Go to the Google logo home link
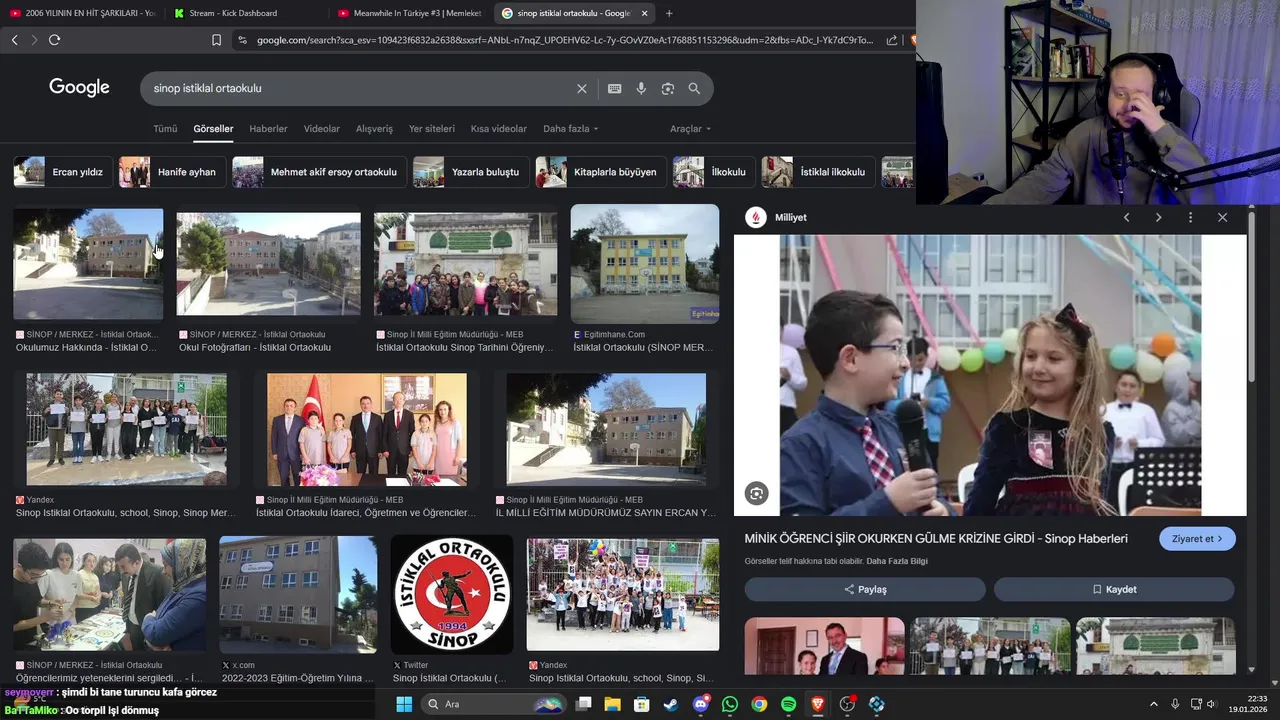This screenshot has height=720, width=1280. click(x=79, y=88)
